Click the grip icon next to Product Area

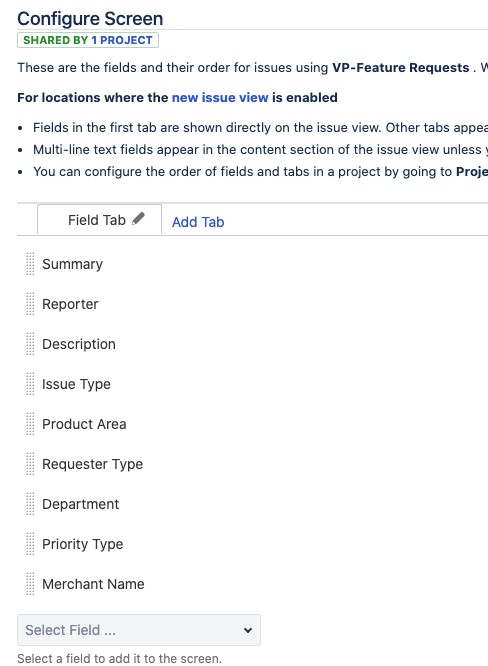(x=30, y=423)
